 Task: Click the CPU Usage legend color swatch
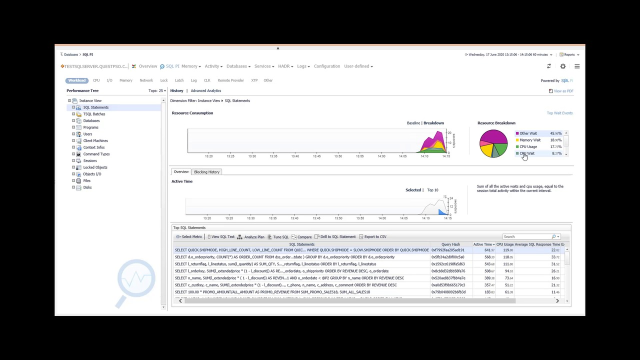(x=518, y=147)
